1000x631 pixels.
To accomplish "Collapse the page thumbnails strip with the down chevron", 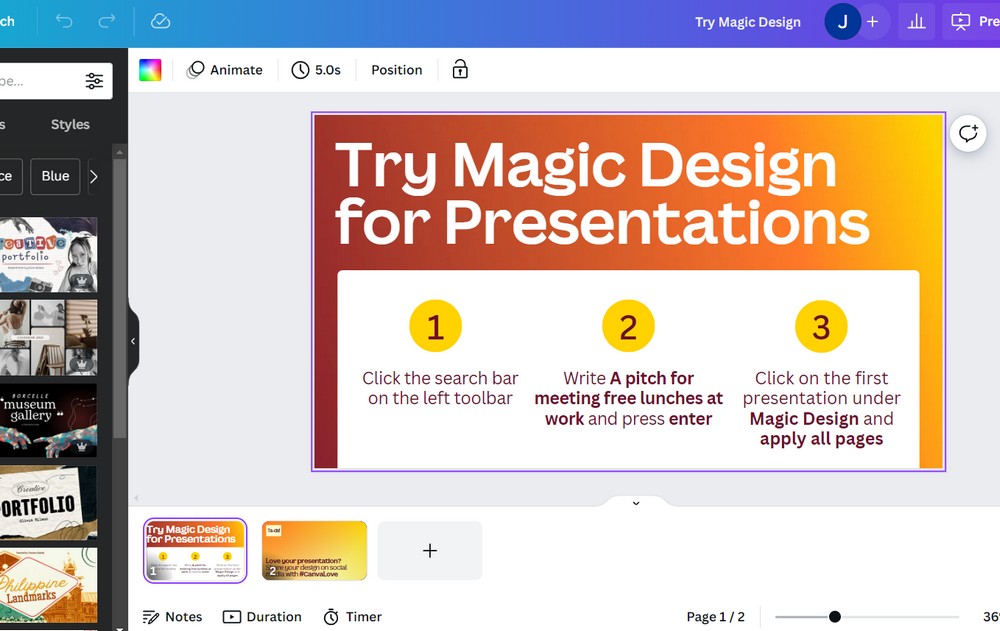I will pos(635,503).
